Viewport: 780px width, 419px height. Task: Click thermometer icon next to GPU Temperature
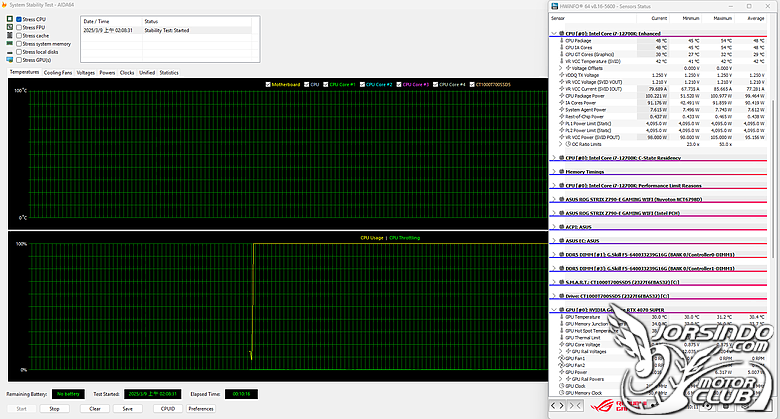click(562, 317)
